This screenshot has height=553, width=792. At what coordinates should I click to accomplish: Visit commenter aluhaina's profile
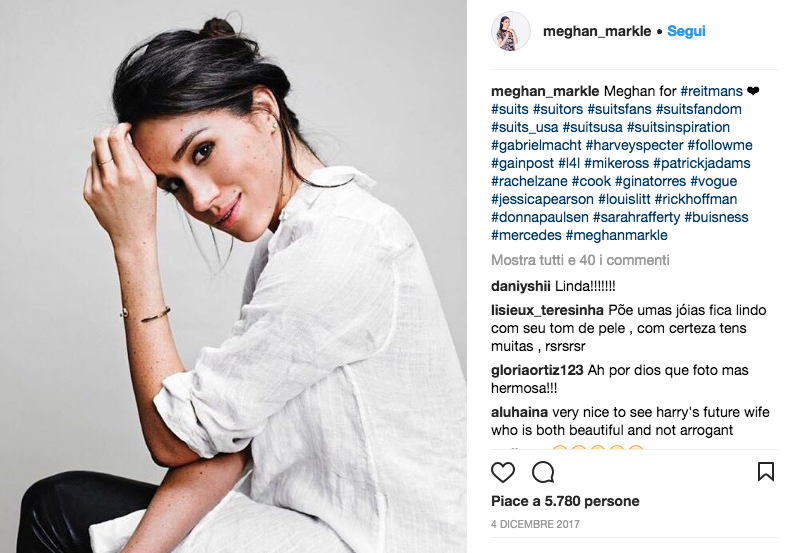tap(519, 412)
